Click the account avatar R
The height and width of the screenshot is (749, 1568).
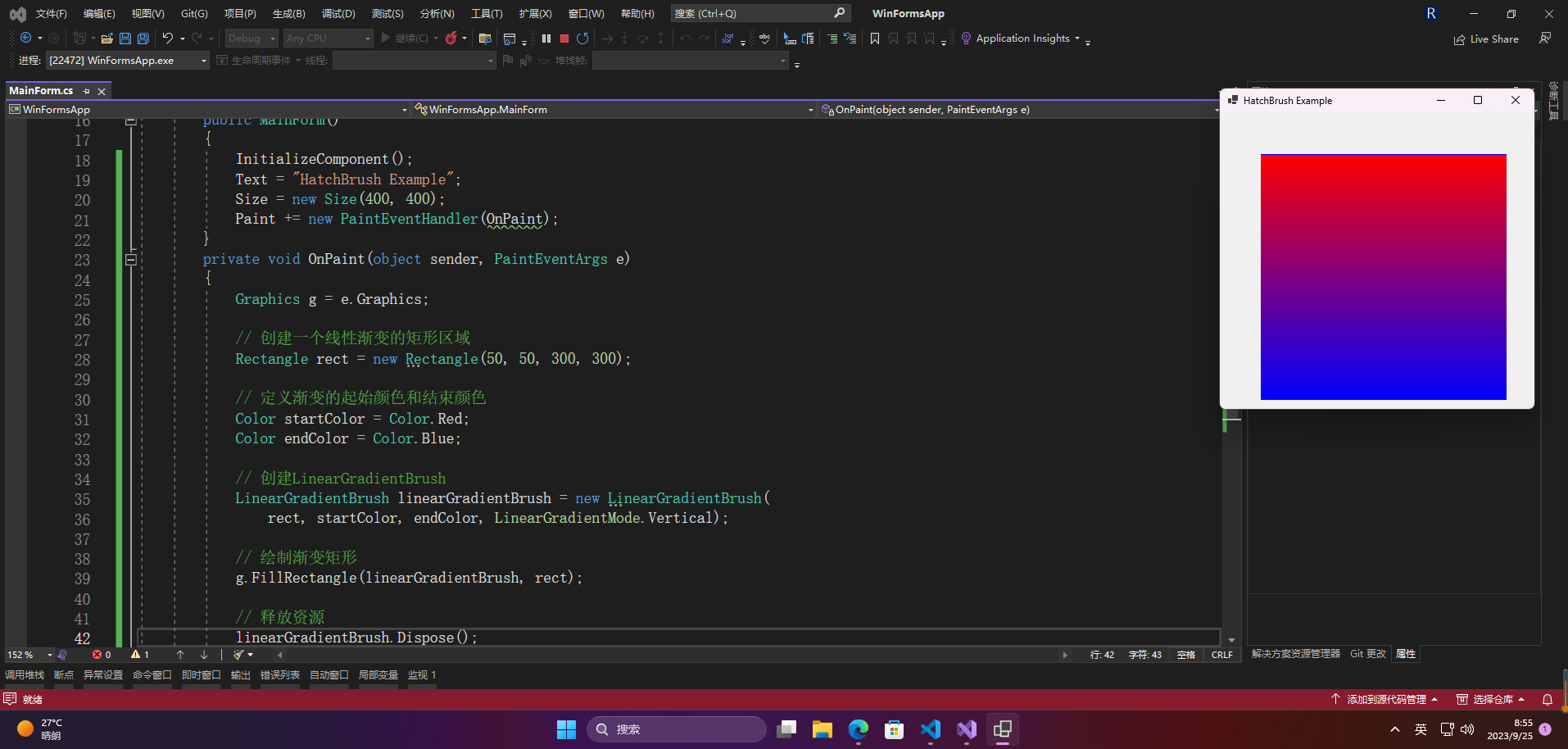click(1431, 13)
